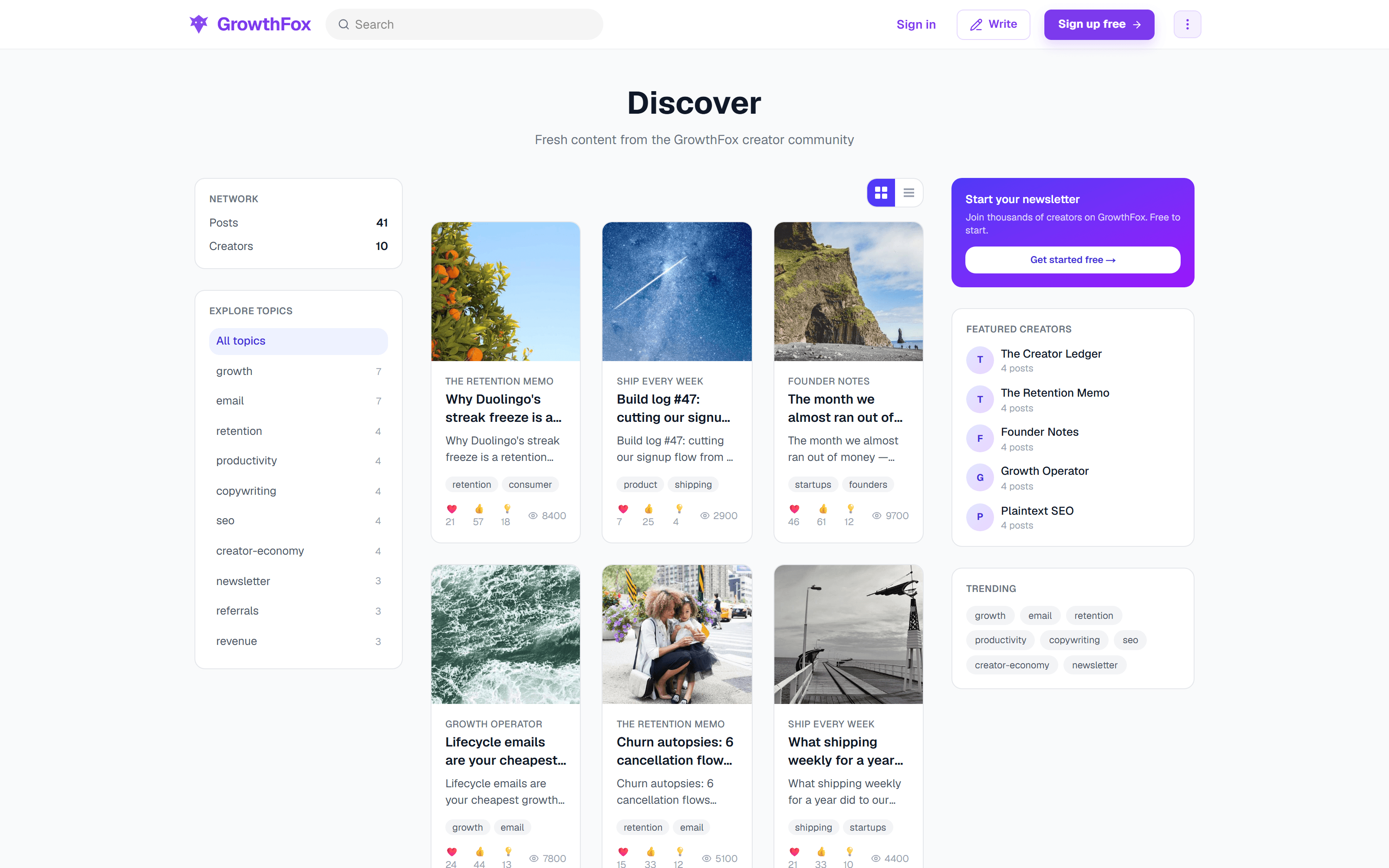The height and width of the screenshot is (868, 1389).
Task: Click thumbs-up on Founder Notes money post
Action: click(x=823, y=509)
